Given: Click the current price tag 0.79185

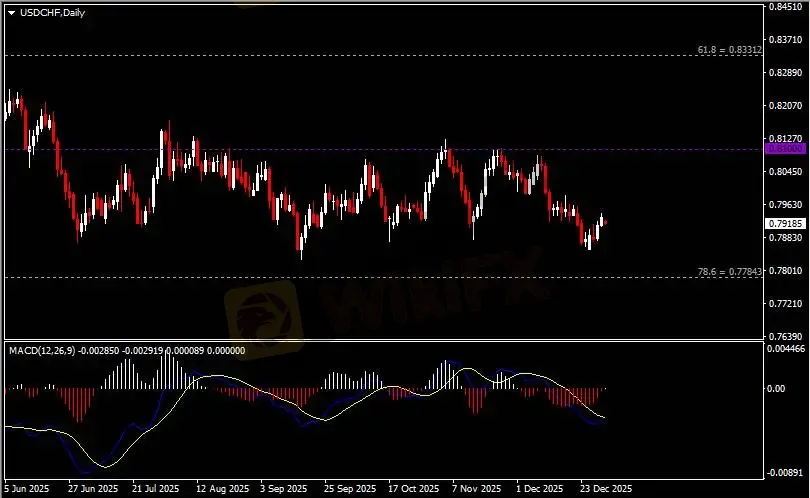Looking at the screenshot, I should [x=785, y=223].
